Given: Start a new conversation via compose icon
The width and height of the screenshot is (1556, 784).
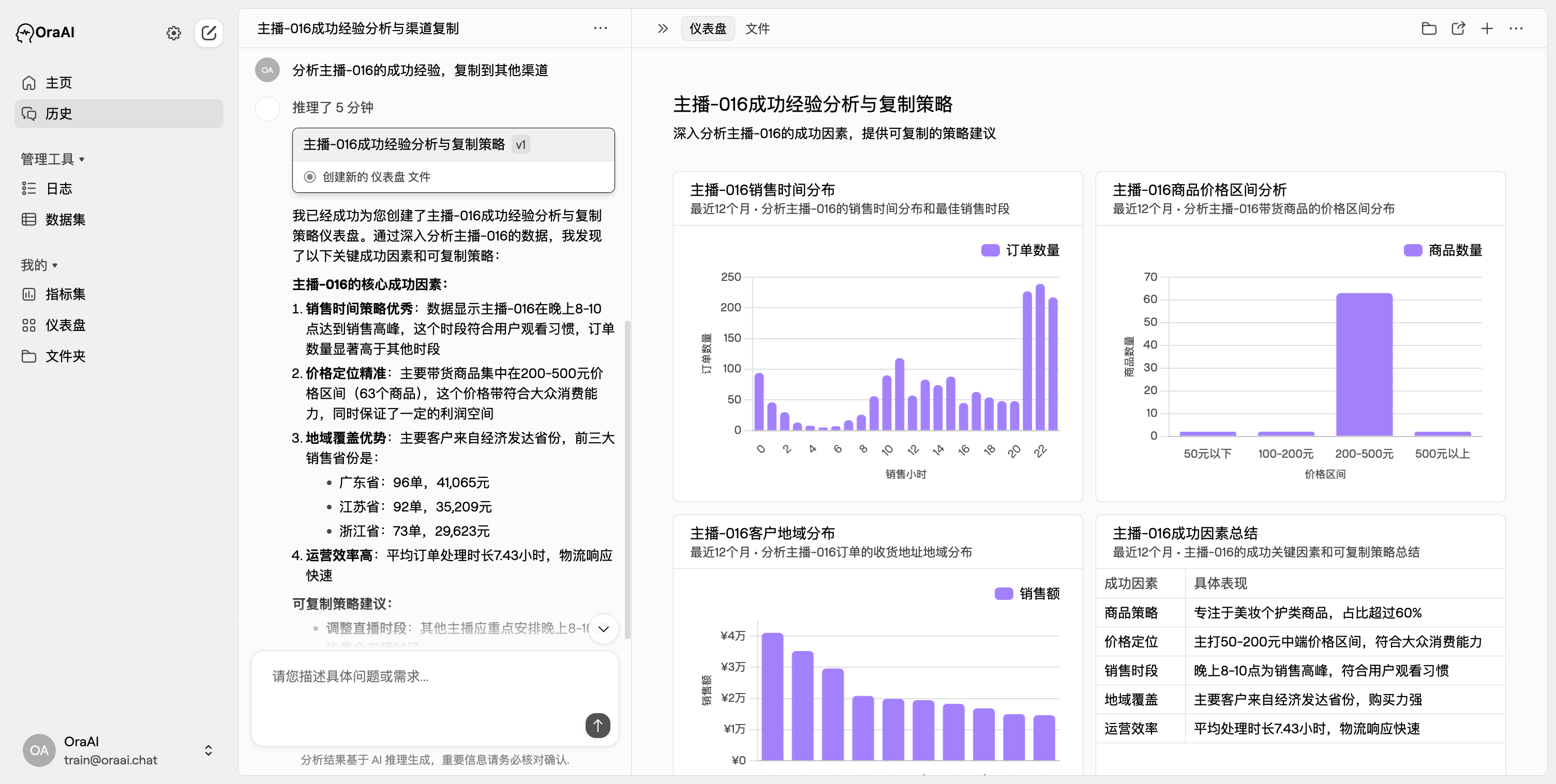Looking at the screenshot, I should pos(209,33).
